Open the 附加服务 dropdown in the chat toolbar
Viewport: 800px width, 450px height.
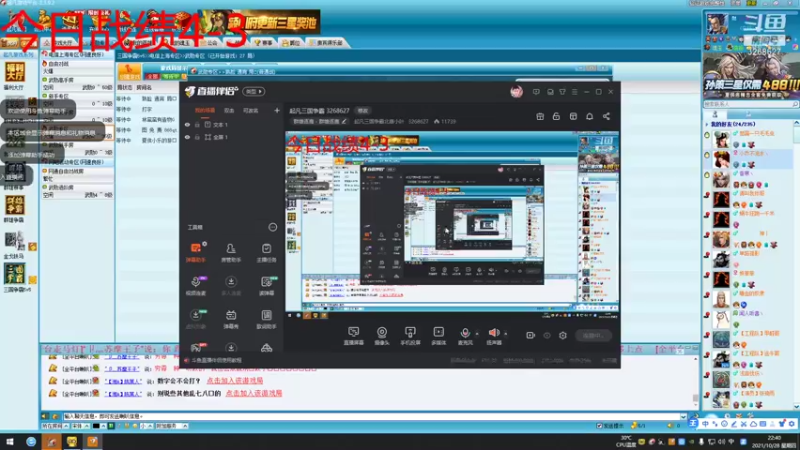coord(171,426)
